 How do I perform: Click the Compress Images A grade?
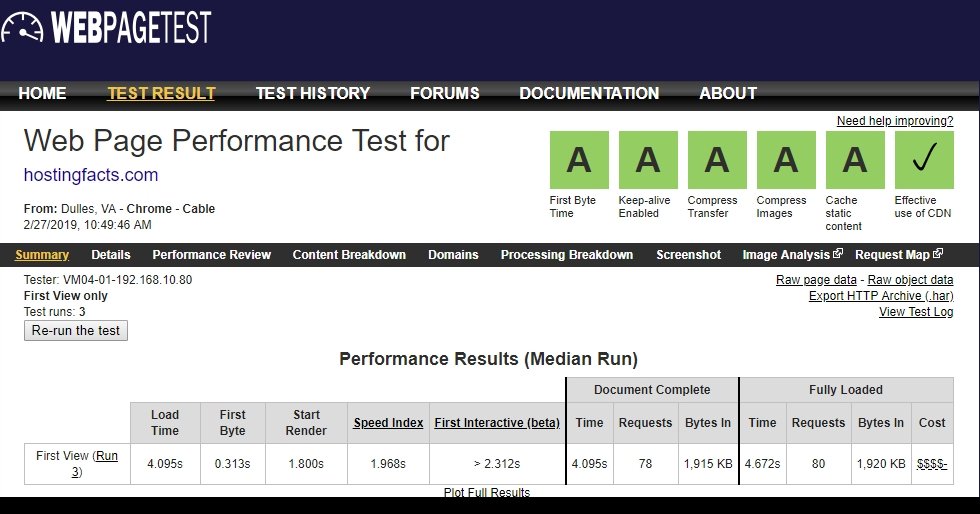(x=786, y=160)
